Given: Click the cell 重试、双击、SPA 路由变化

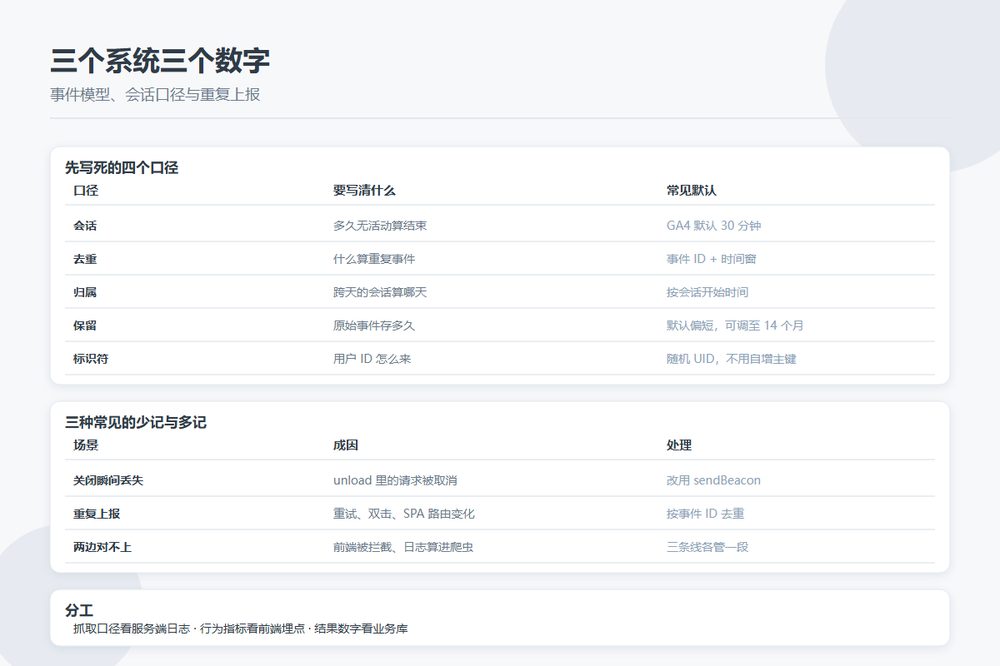Looking at the screenshot, I should [404, 513].
